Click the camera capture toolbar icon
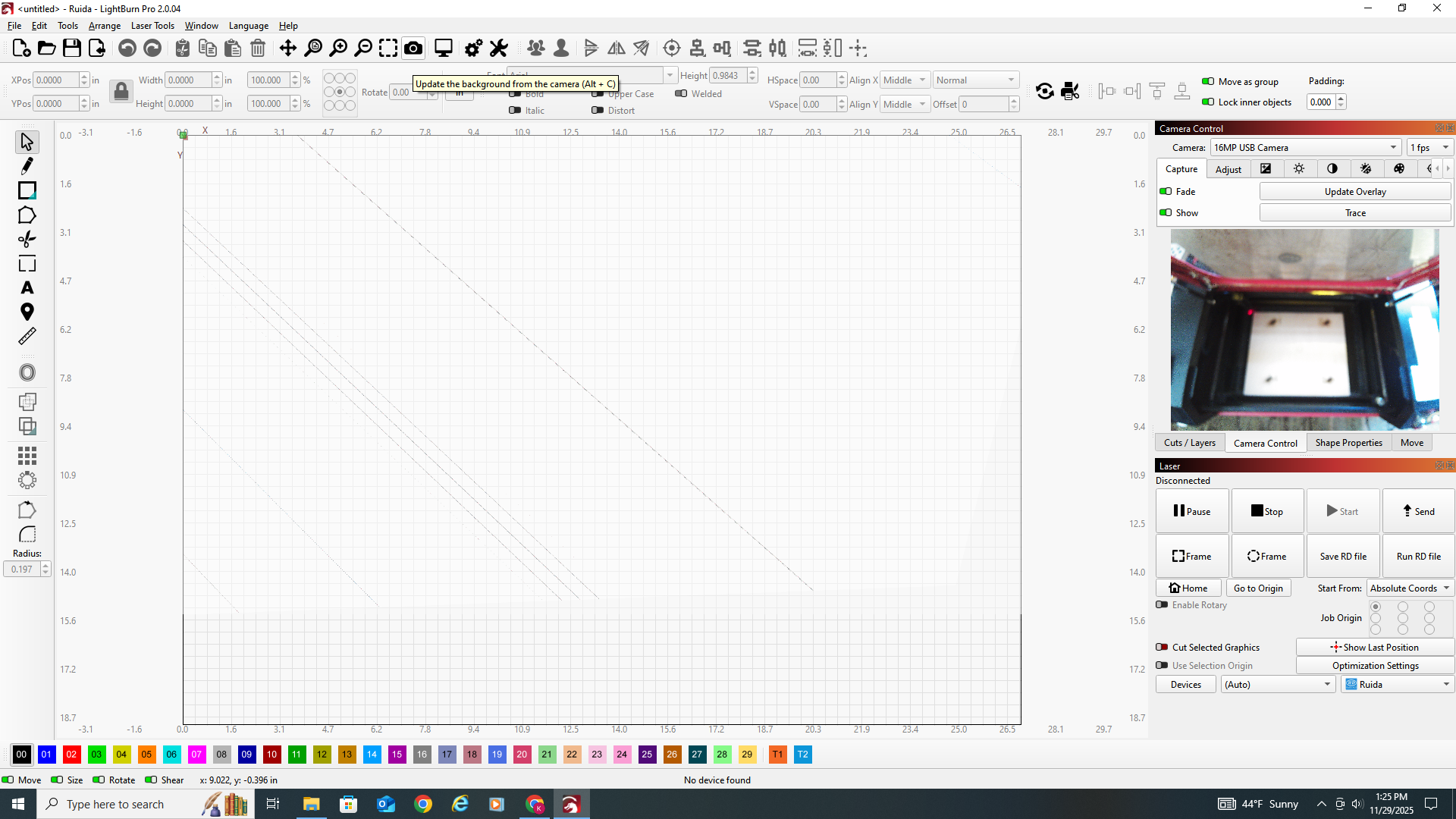 click(413, 49)
